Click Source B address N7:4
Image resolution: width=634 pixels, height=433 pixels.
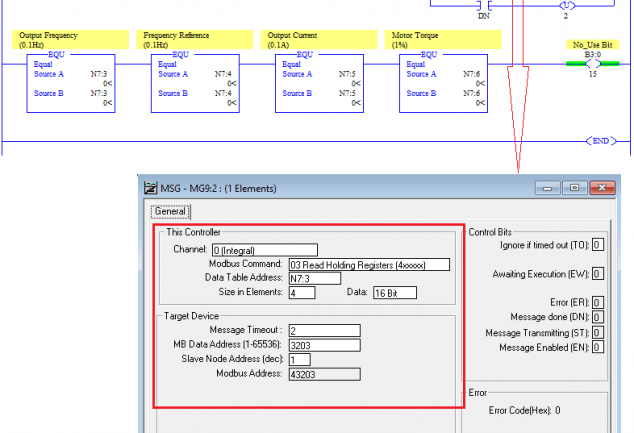223,93
